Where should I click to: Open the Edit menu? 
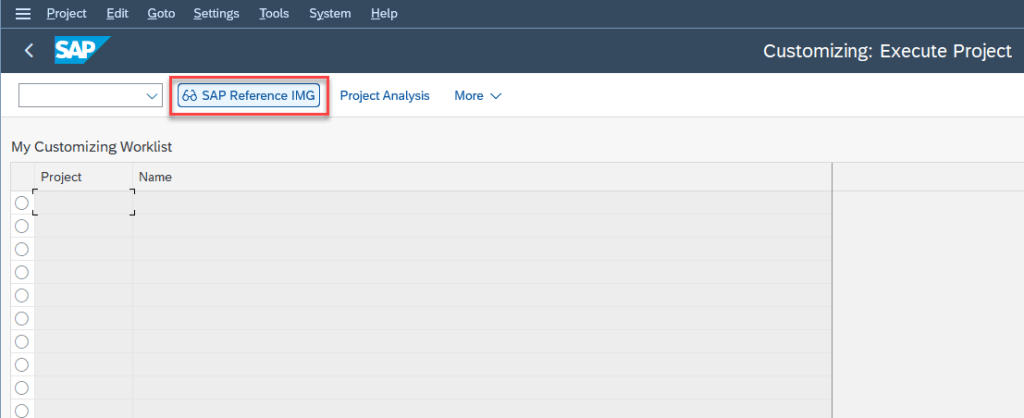pos(117,14)
